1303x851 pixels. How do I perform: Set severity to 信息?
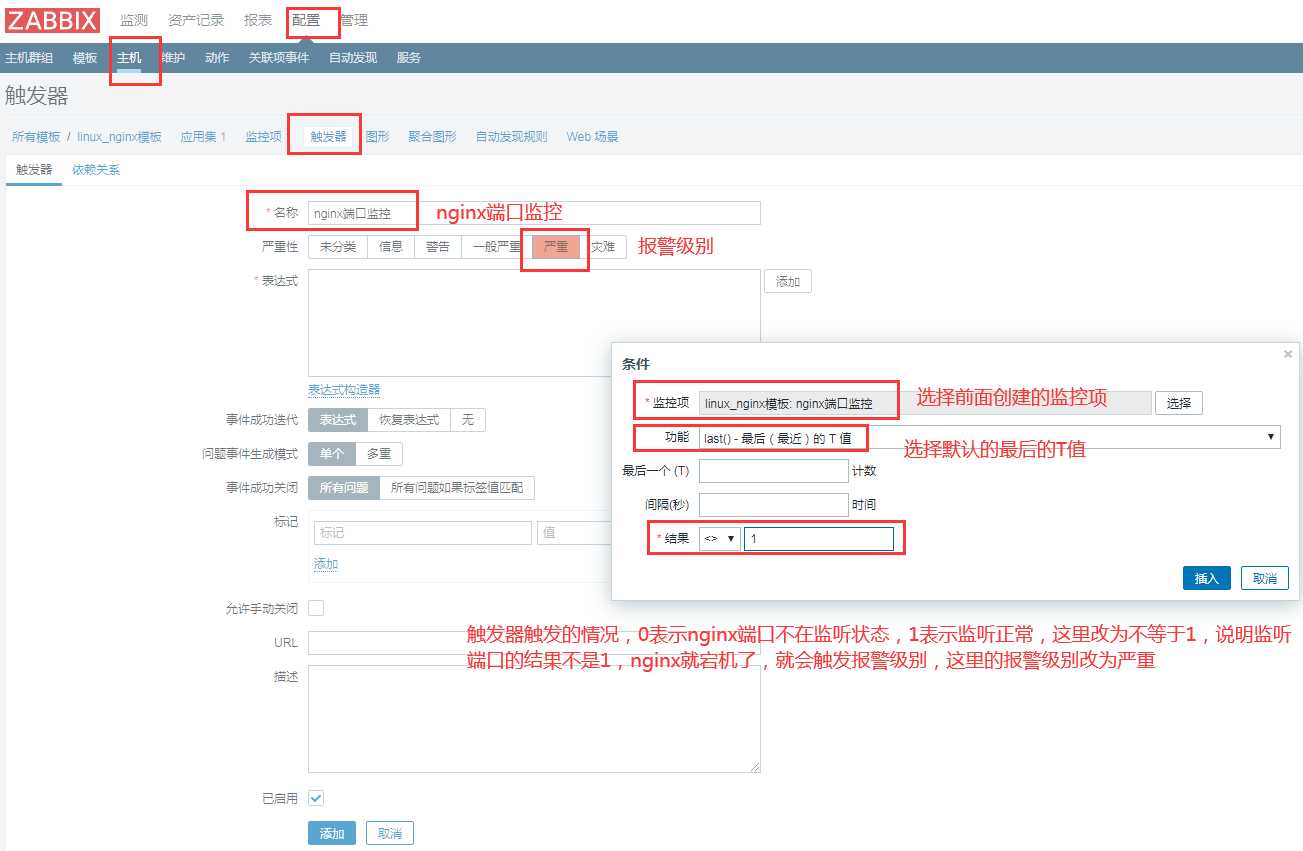(391, 247)
